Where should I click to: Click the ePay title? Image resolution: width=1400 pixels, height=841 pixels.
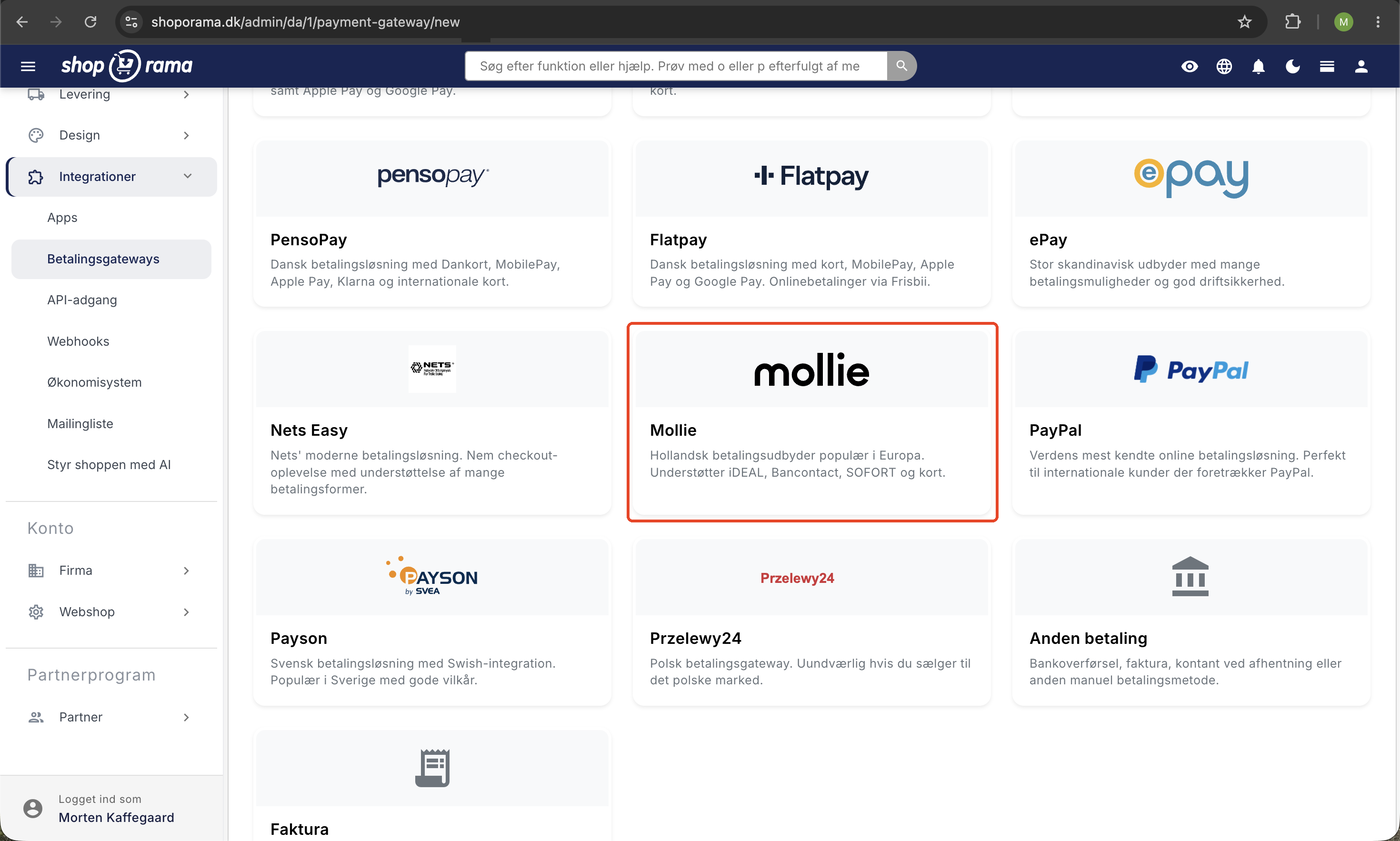click(1048, 240)
